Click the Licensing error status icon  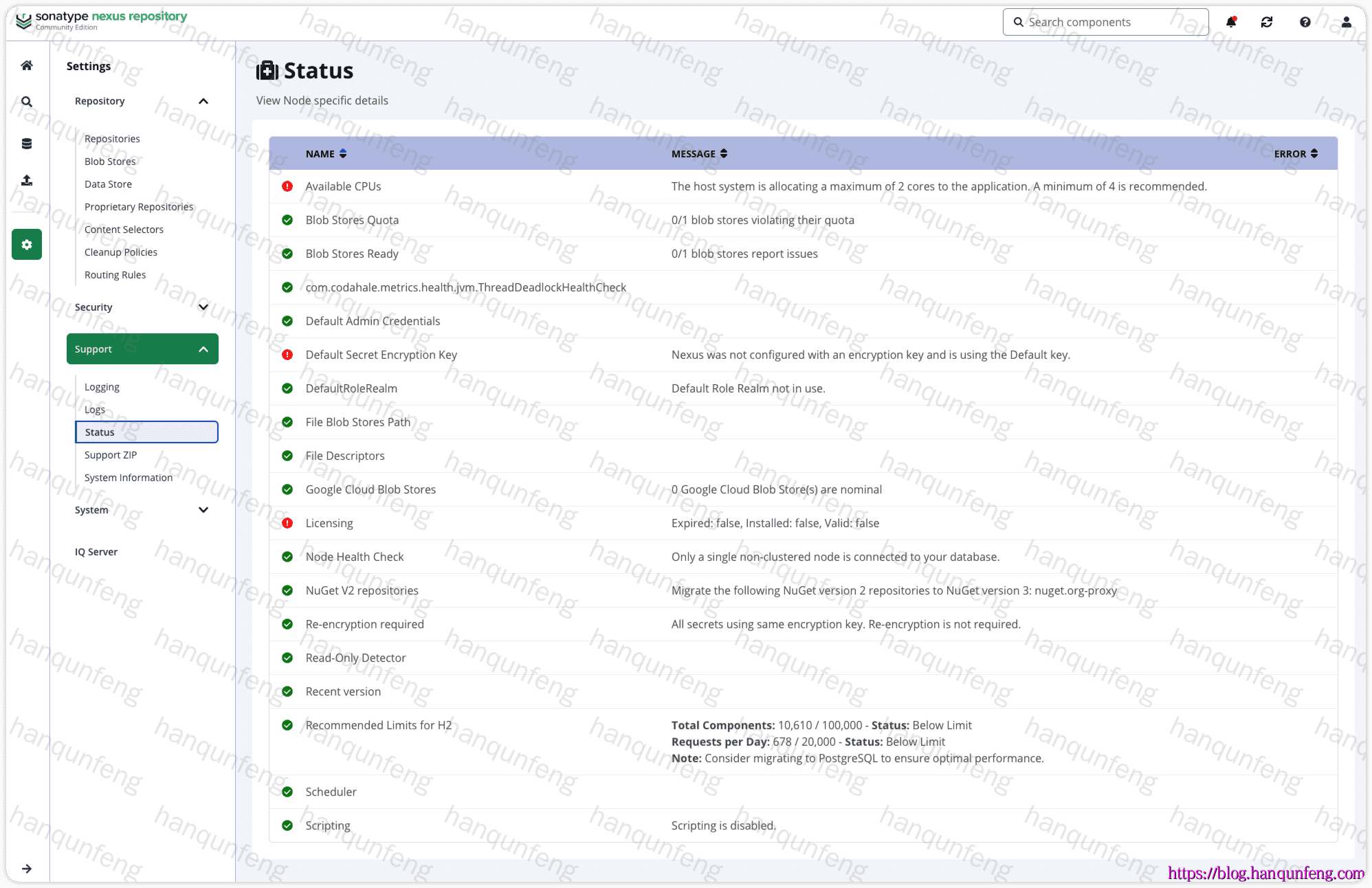point(287,523)
